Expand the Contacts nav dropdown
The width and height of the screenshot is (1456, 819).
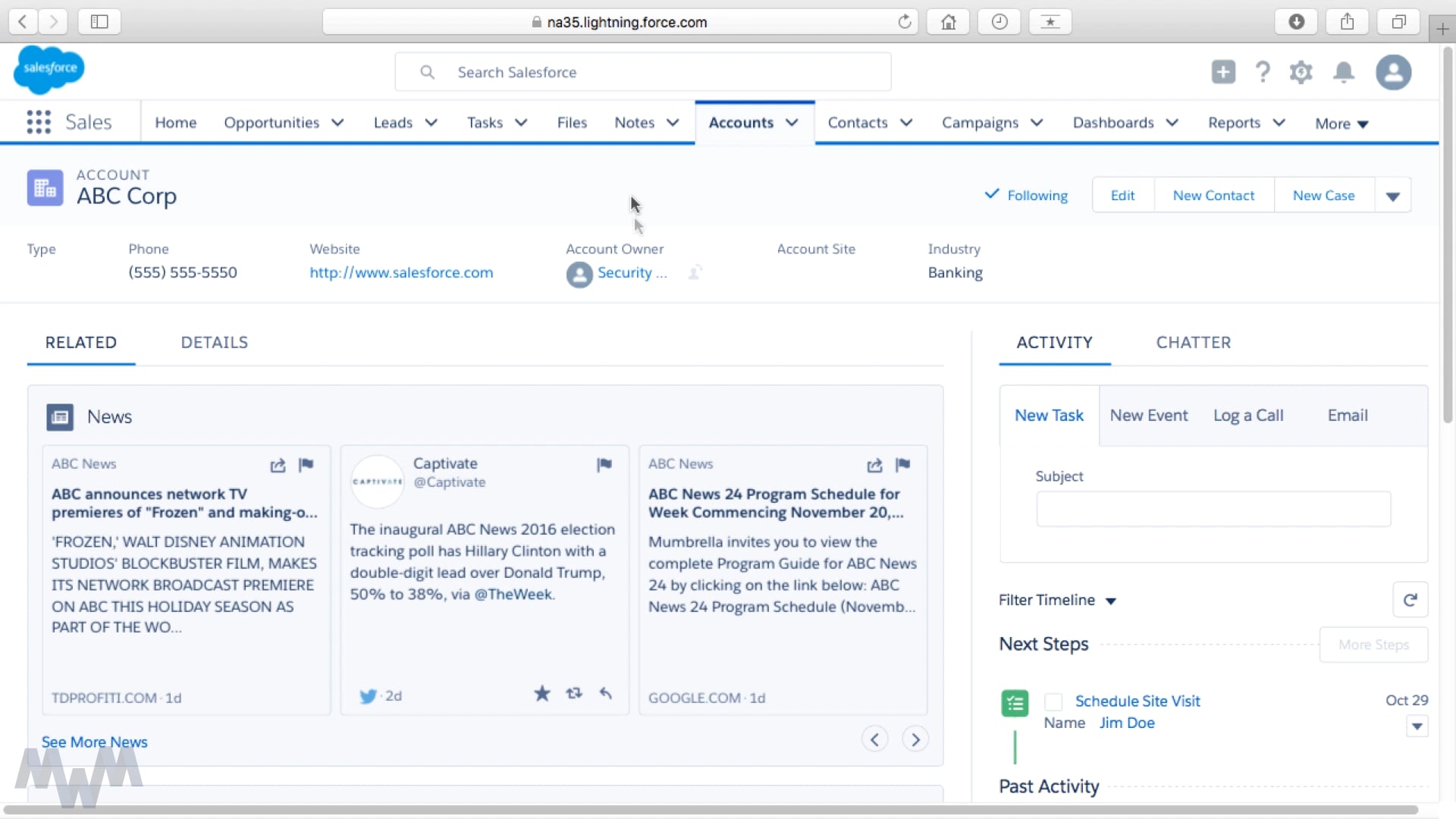pos(906,123)
